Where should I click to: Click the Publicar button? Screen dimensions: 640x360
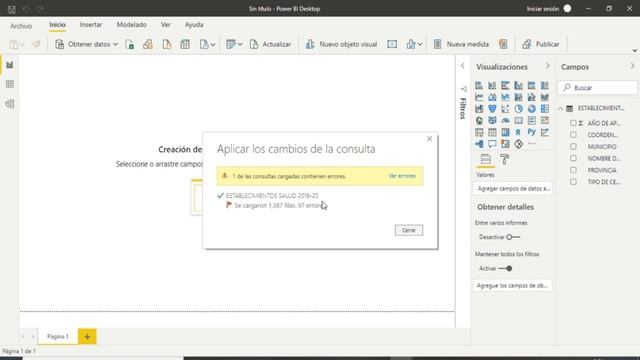tap(541, 44)
